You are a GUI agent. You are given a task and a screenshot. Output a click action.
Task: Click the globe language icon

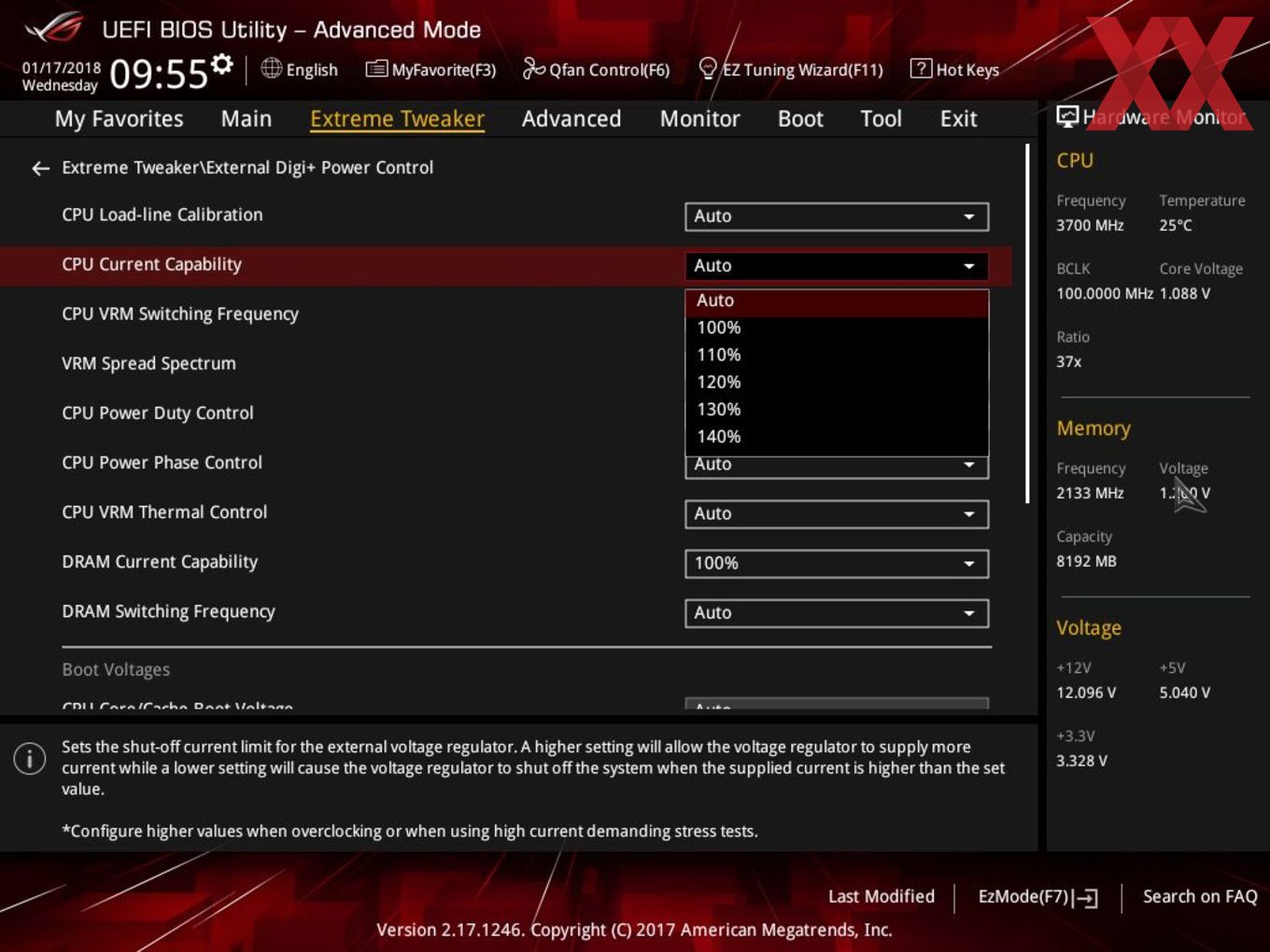pyautogui.click(x=271, y=68)
